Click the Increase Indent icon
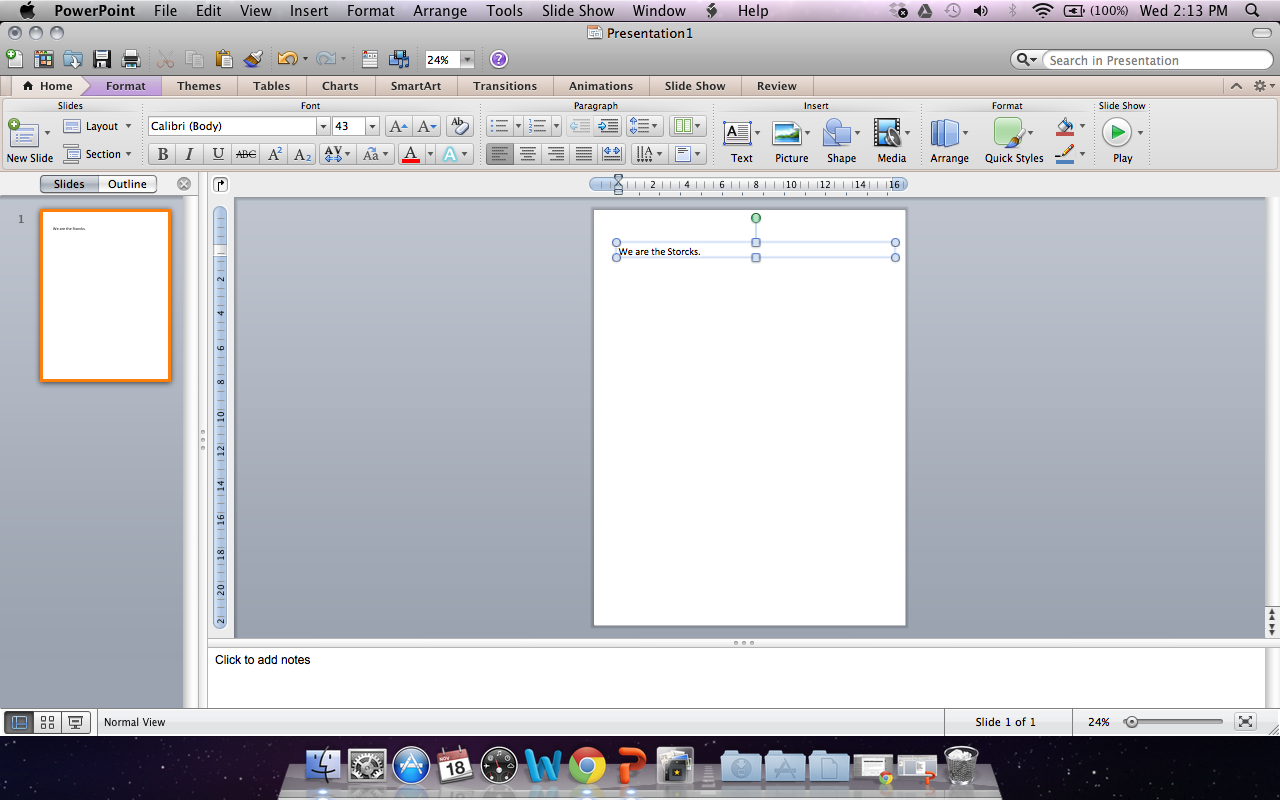Image resolution: width=1280 pixels, height=800 pixels. [x=607, y=126]
